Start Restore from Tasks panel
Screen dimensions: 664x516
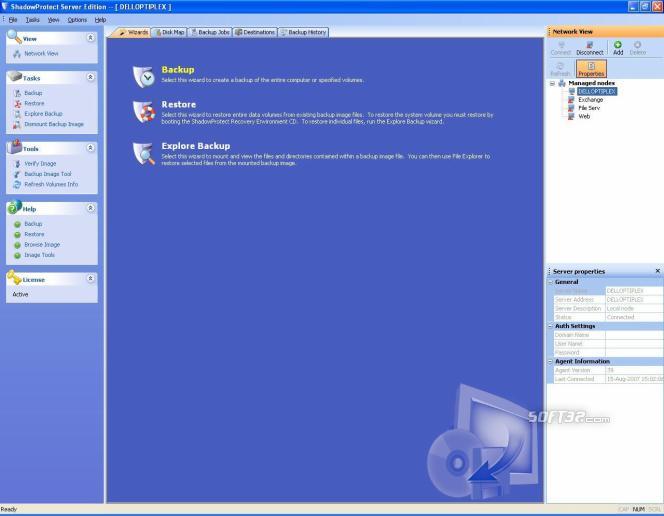34,104
